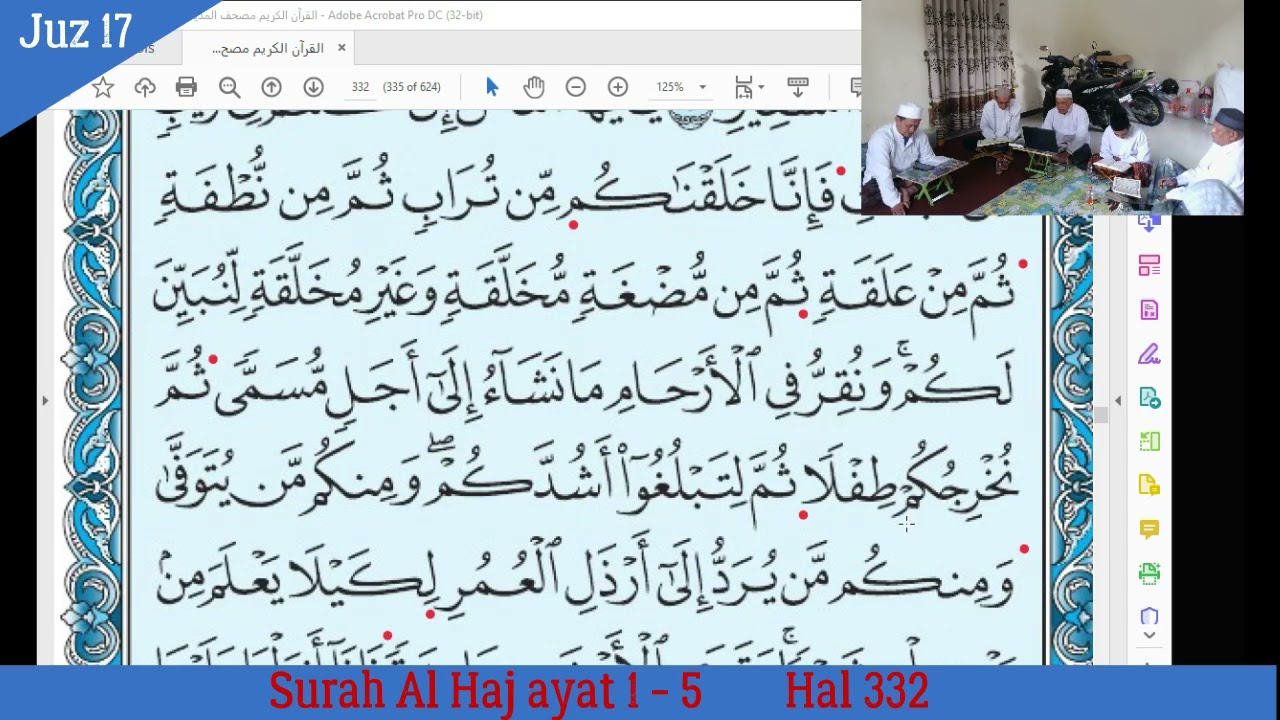Viewport: 1280px width, 720px height.
Task: Choose the selection arrow tool
Action: [491, 88]
